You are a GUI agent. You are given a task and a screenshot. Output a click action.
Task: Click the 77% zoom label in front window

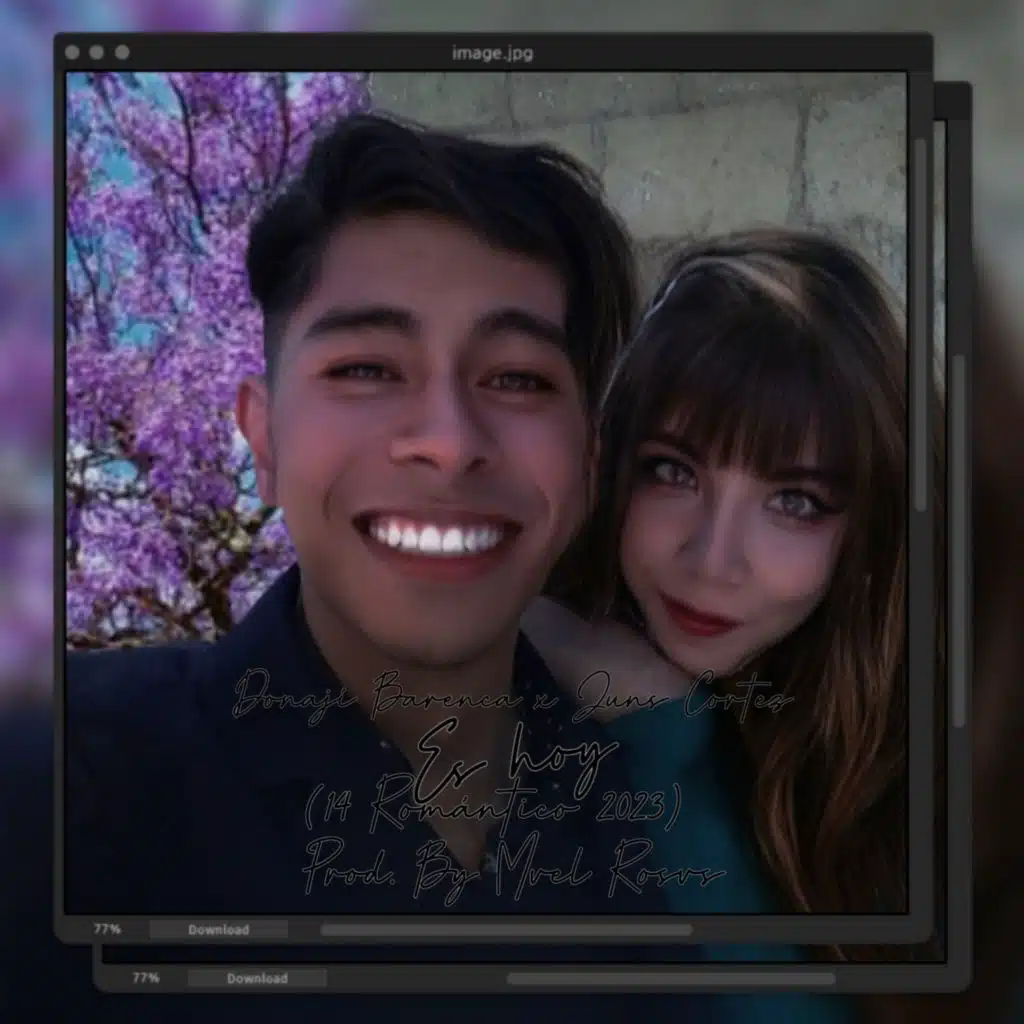(x=107, y=929)
